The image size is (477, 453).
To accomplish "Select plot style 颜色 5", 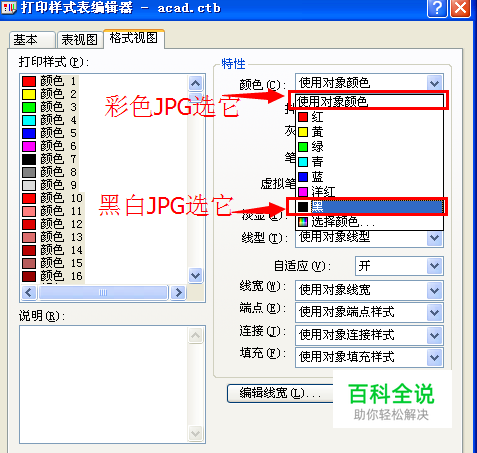I will [50, 133].
